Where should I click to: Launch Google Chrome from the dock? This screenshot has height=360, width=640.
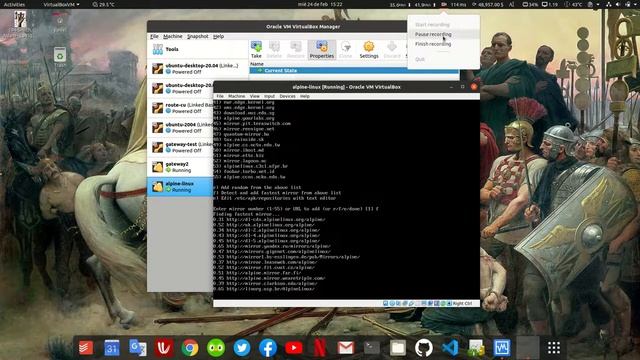coord(190,348)
